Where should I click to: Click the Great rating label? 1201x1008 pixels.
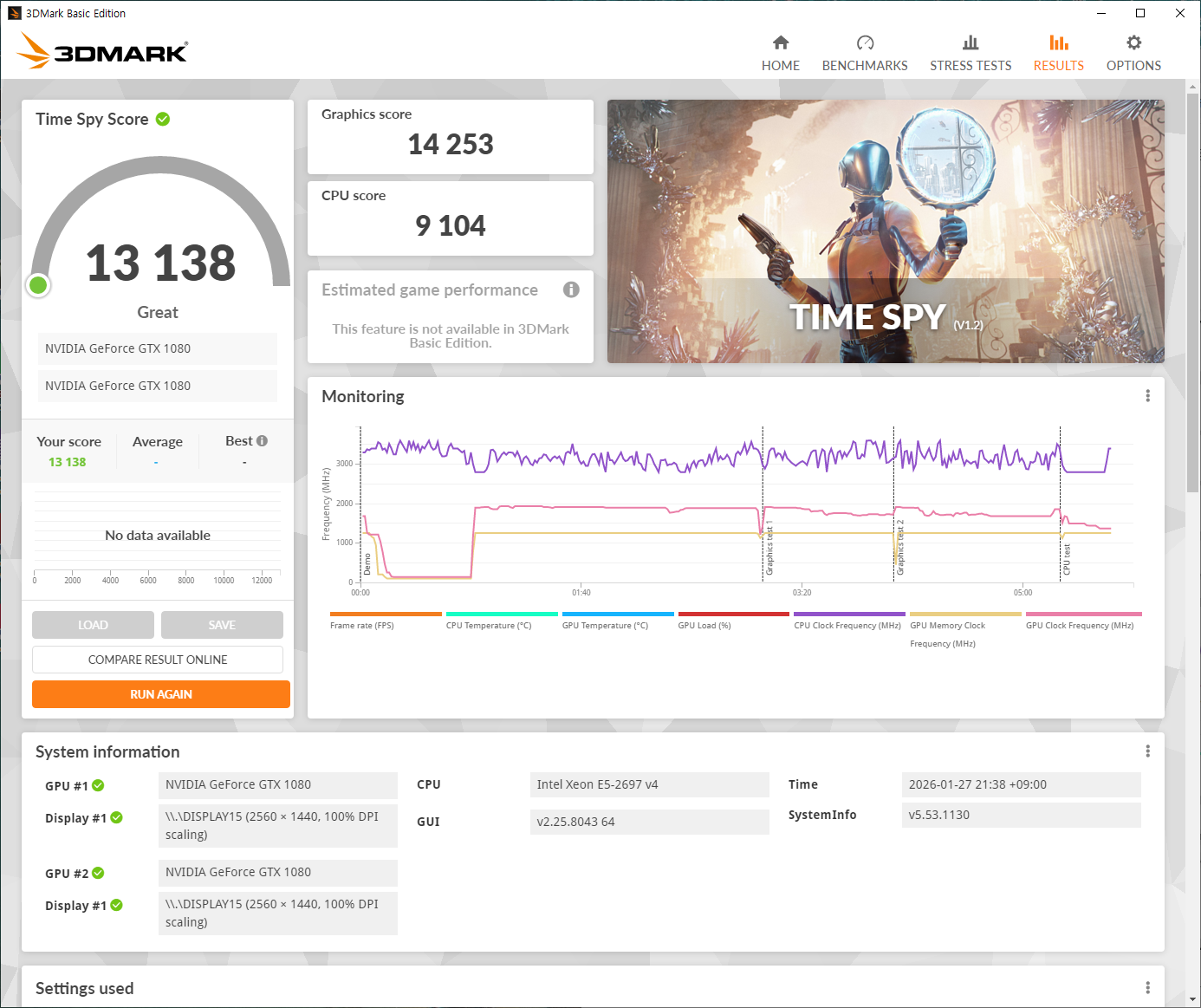(x=158, y=312)
